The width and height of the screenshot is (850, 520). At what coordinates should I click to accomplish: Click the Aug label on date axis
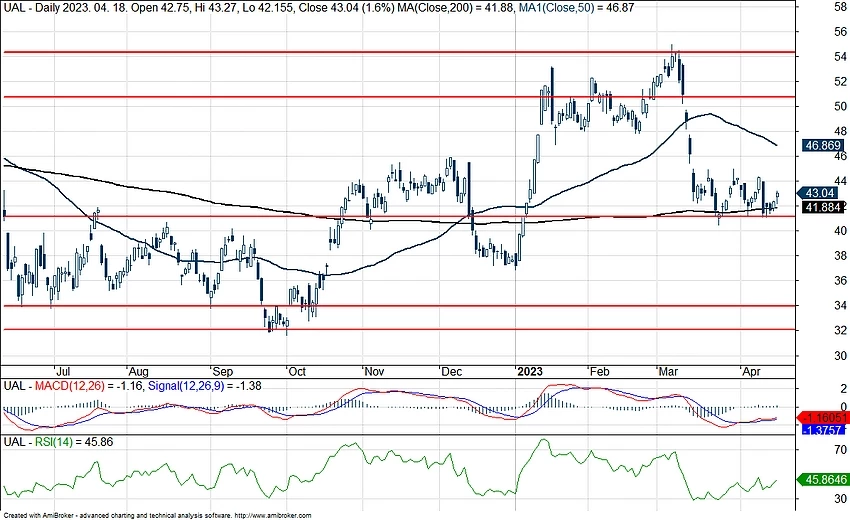point(138,371)
